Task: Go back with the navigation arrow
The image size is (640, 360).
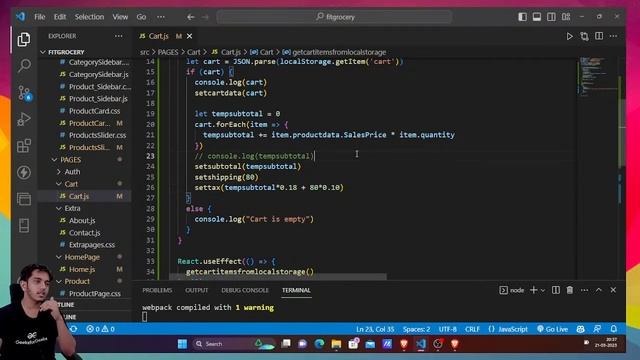Action: coord(191,17)
